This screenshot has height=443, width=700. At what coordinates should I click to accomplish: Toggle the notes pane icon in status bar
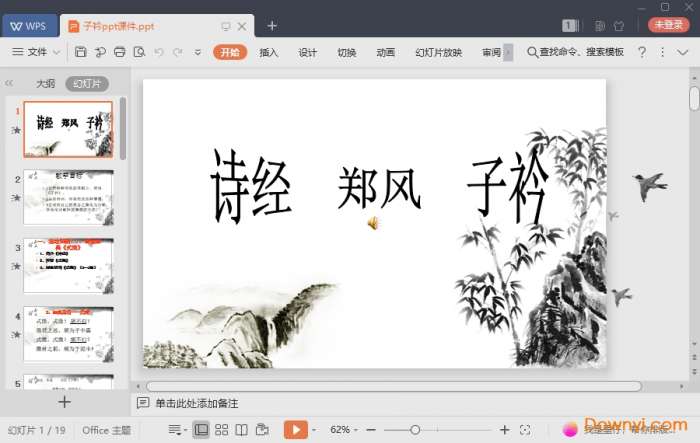175,430
